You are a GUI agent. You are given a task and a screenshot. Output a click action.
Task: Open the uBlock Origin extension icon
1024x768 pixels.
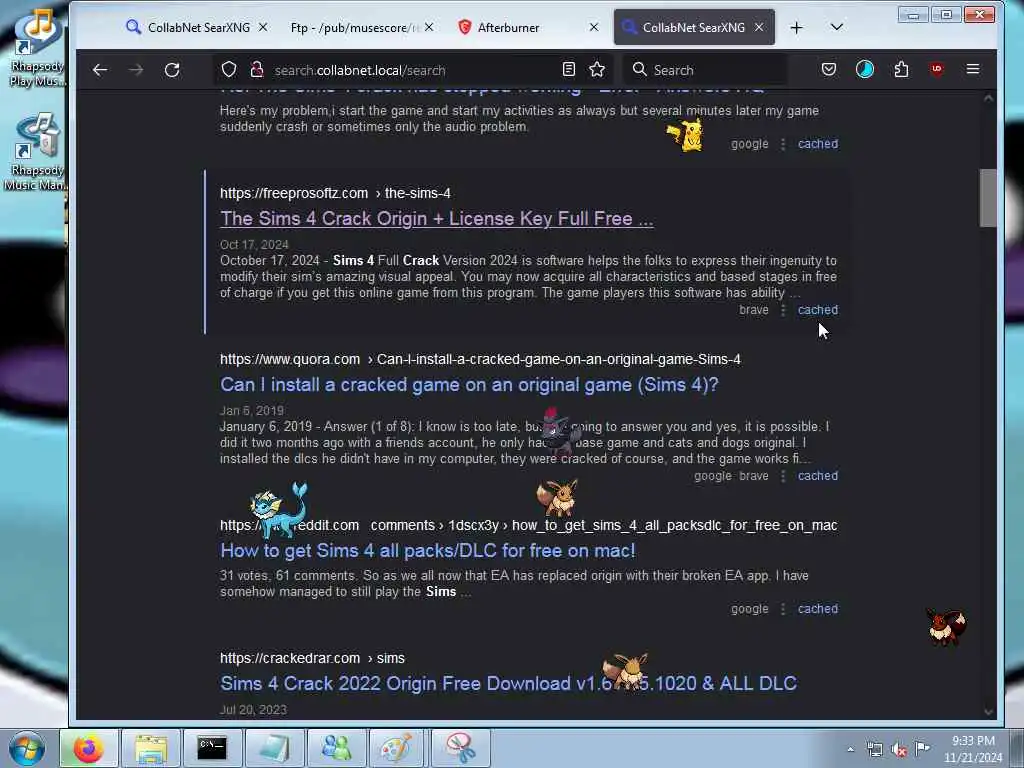coord(937,69)
